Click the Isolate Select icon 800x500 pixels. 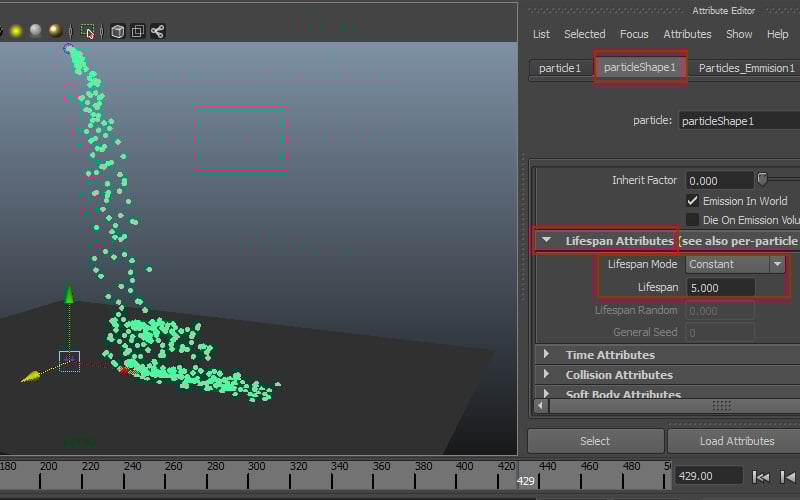click(88, 31)
